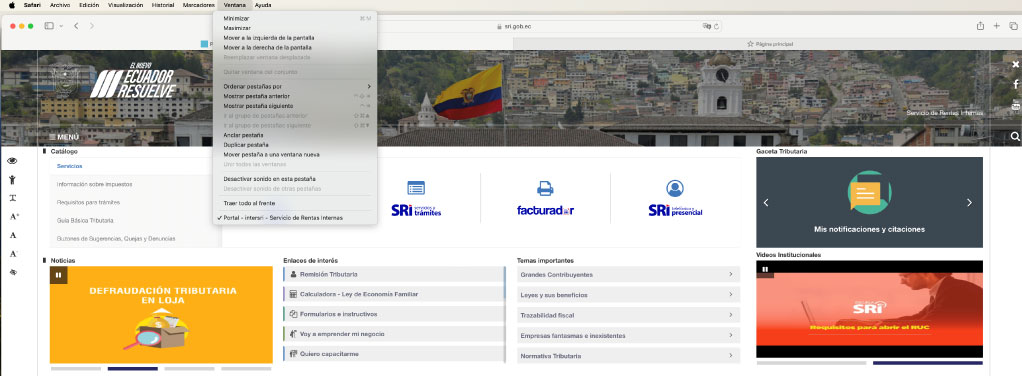This screenshot has height=376, width=1022.
Task: Click the crossed-eye accessibility icon
Action: point(12,272)
